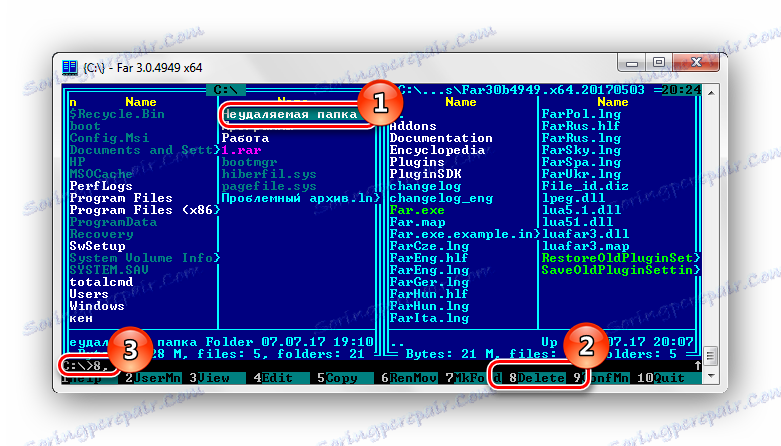Screen dimensions: 781x446
Task: Select the luafar3.dll file
Action: click(585, 234)
